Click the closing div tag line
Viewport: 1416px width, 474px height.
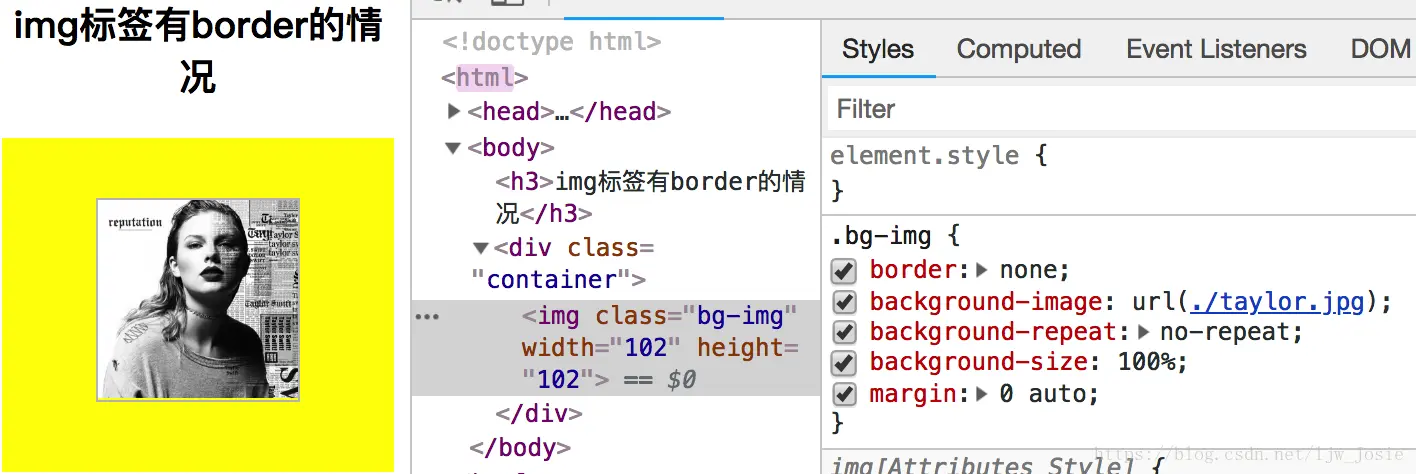pos(539,414)
